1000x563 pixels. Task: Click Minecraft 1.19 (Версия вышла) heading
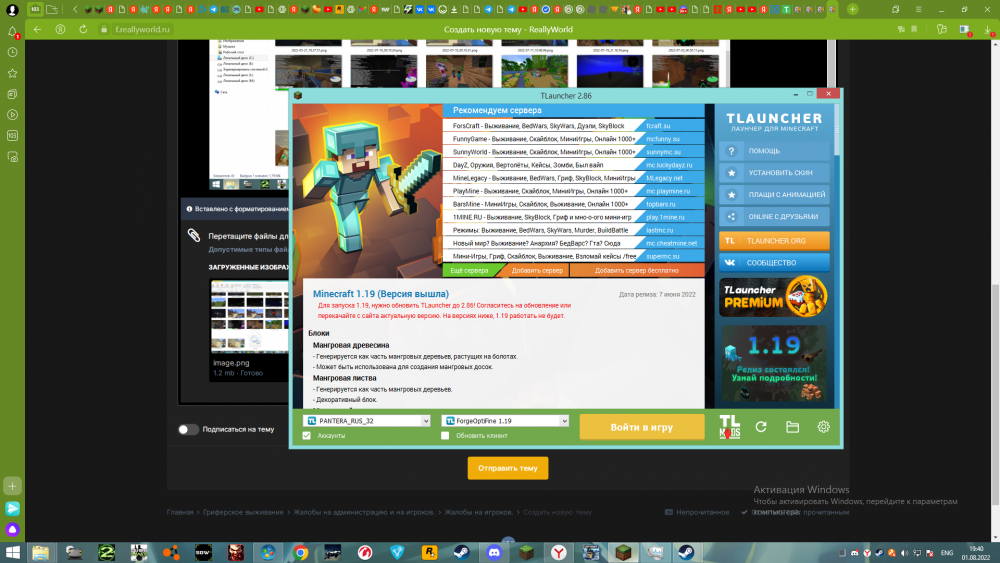(381, 294)
